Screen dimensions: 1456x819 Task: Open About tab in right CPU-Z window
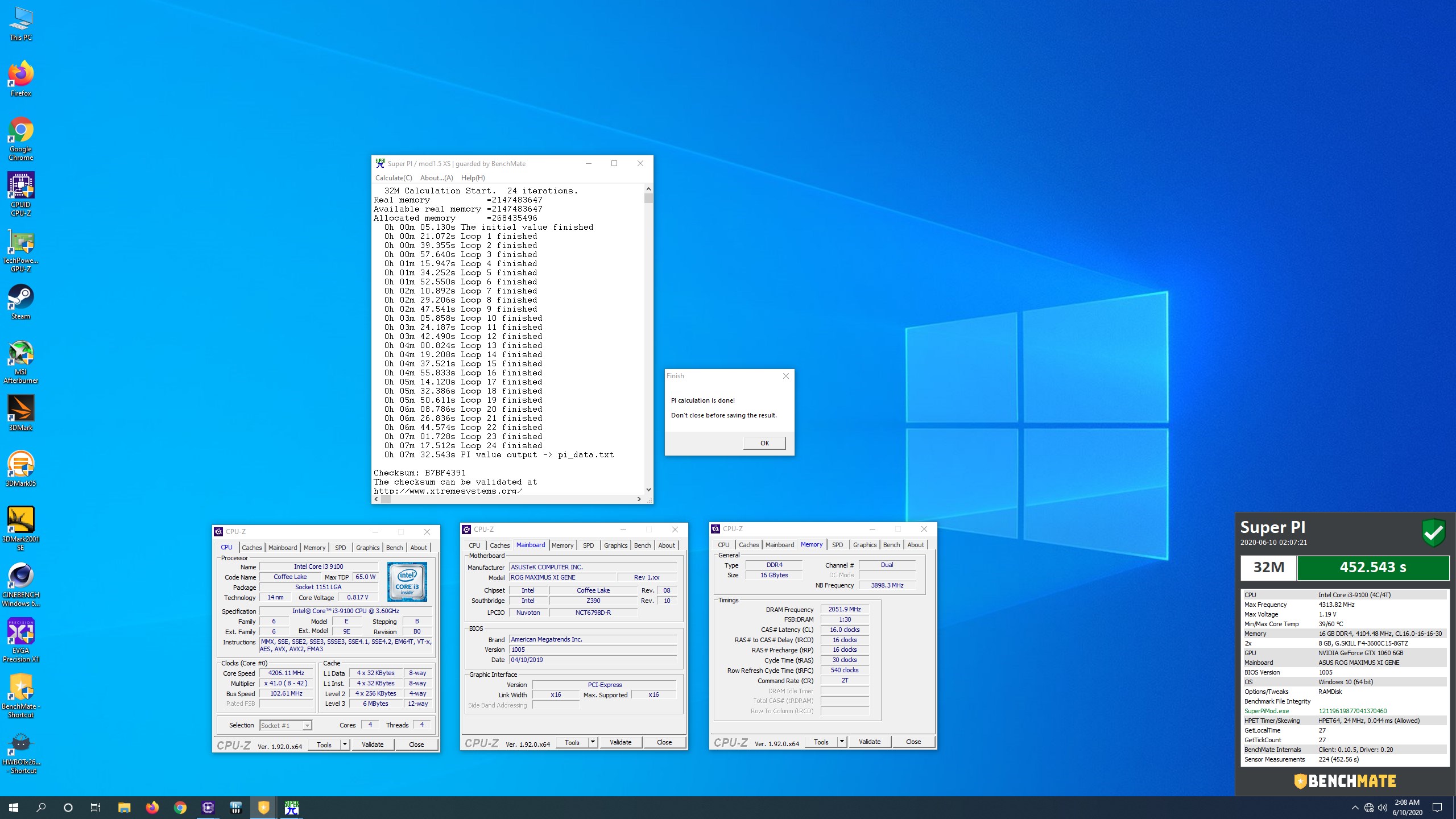[915, 545]
